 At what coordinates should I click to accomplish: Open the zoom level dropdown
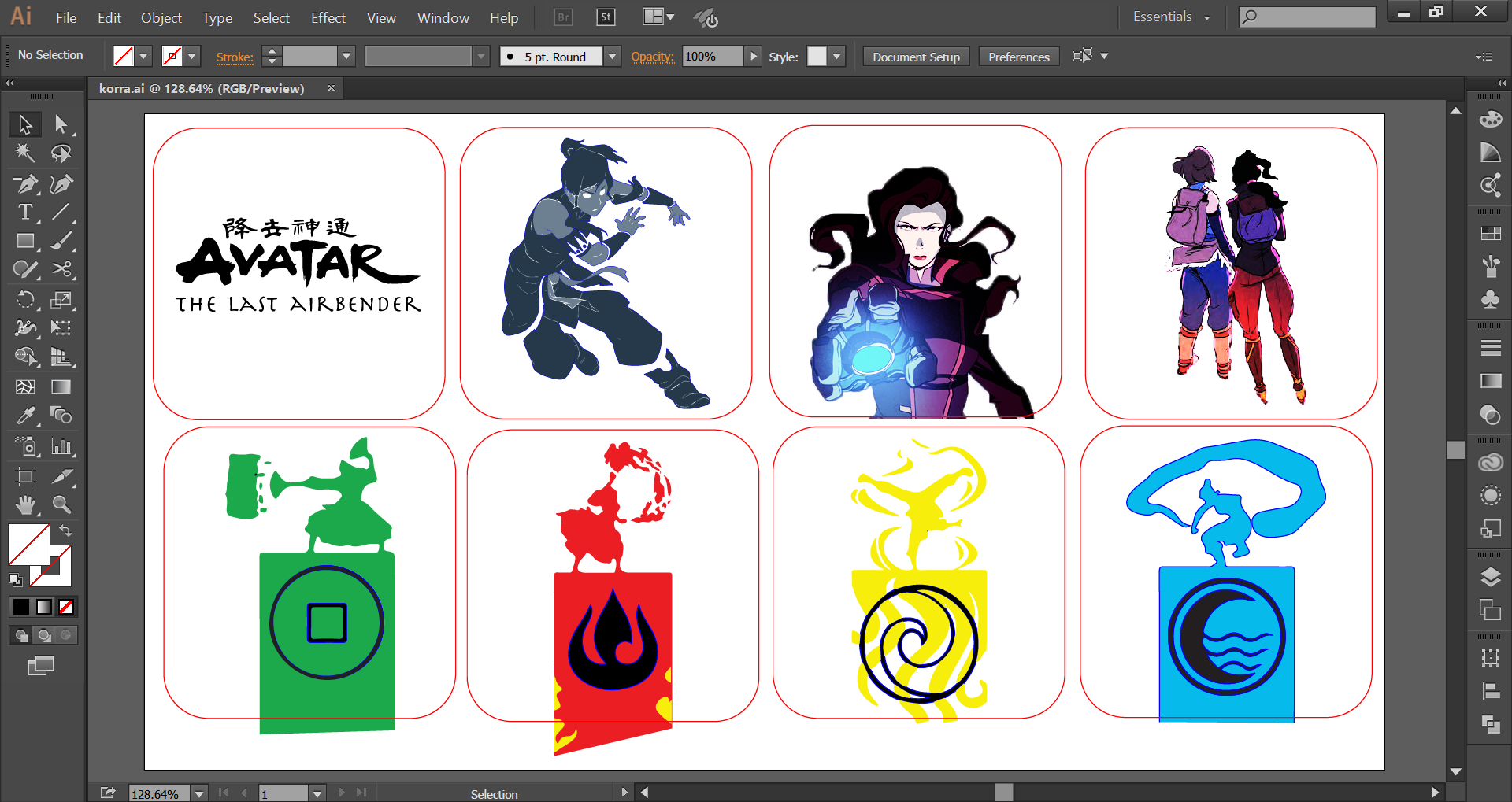pyautogui.click(x=199, y=794)
